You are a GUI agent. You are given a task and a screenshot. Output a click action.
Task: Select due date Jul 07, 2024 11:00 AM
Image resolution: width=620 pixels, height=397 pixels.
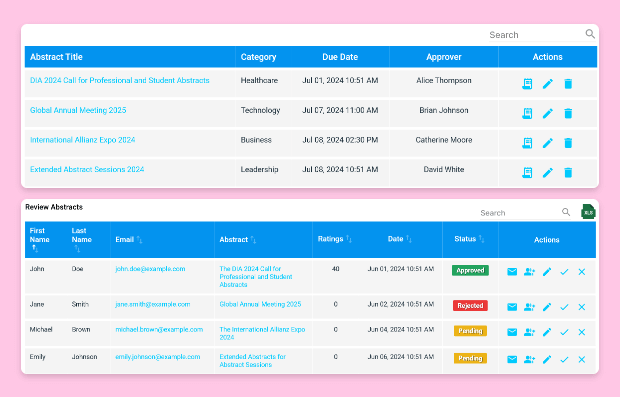click(340, 110)
